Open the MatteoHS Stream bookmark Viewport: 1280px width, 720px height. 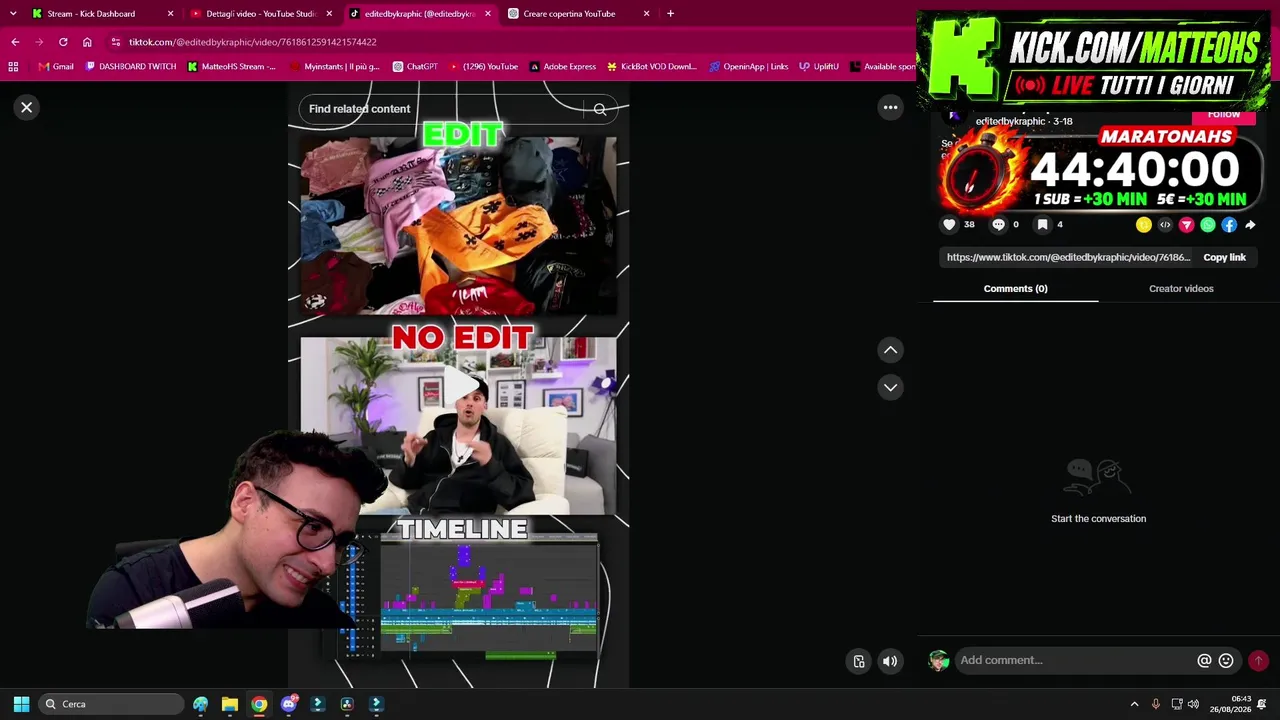[x=232, y=67]
